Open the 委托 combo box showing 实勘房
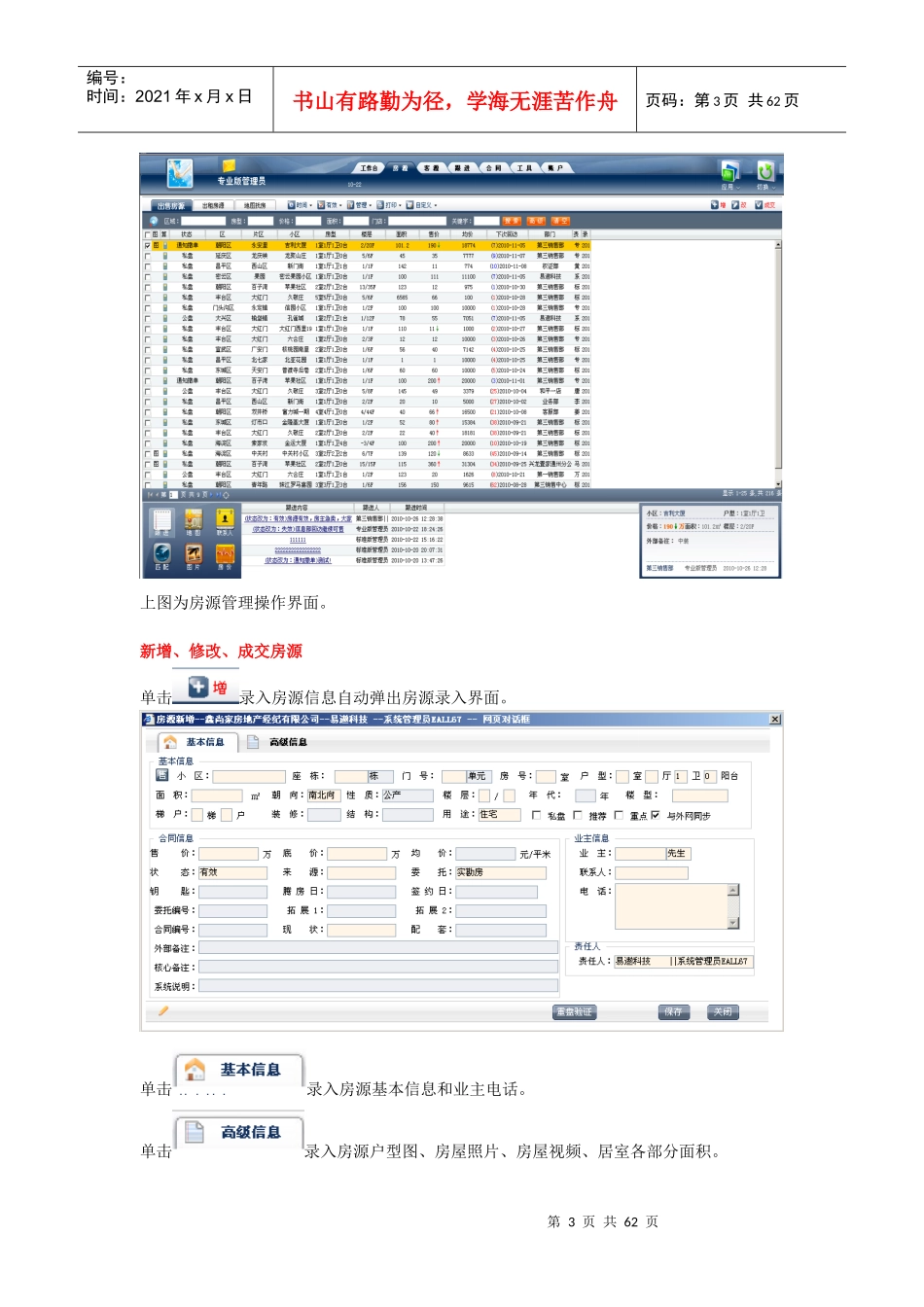The height and width of the screenshot is (1307, 924). pos(501,872)
